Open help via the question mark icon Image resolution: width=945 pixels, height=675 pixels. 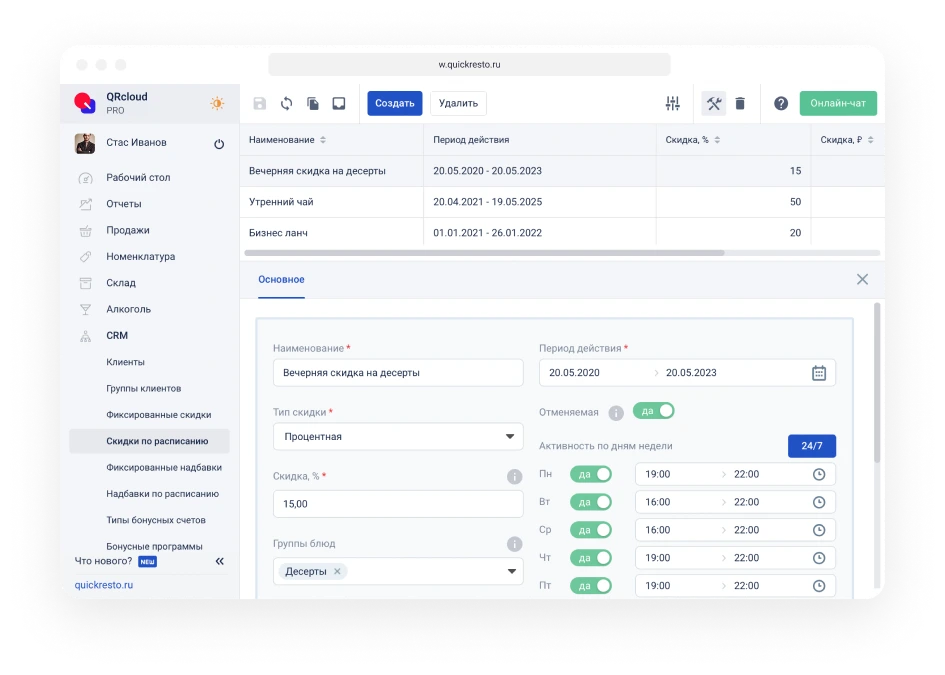(x=781, y=103)
